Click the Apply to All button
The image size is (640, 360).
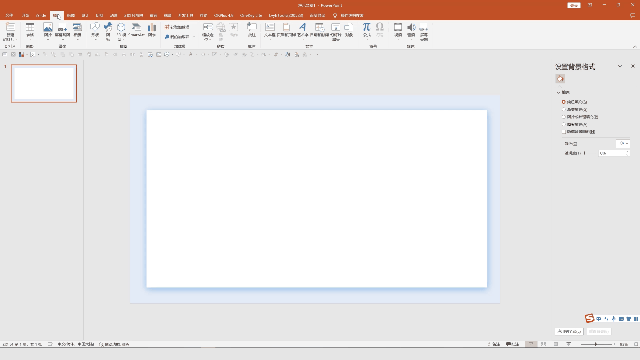[x=569, y=331]
